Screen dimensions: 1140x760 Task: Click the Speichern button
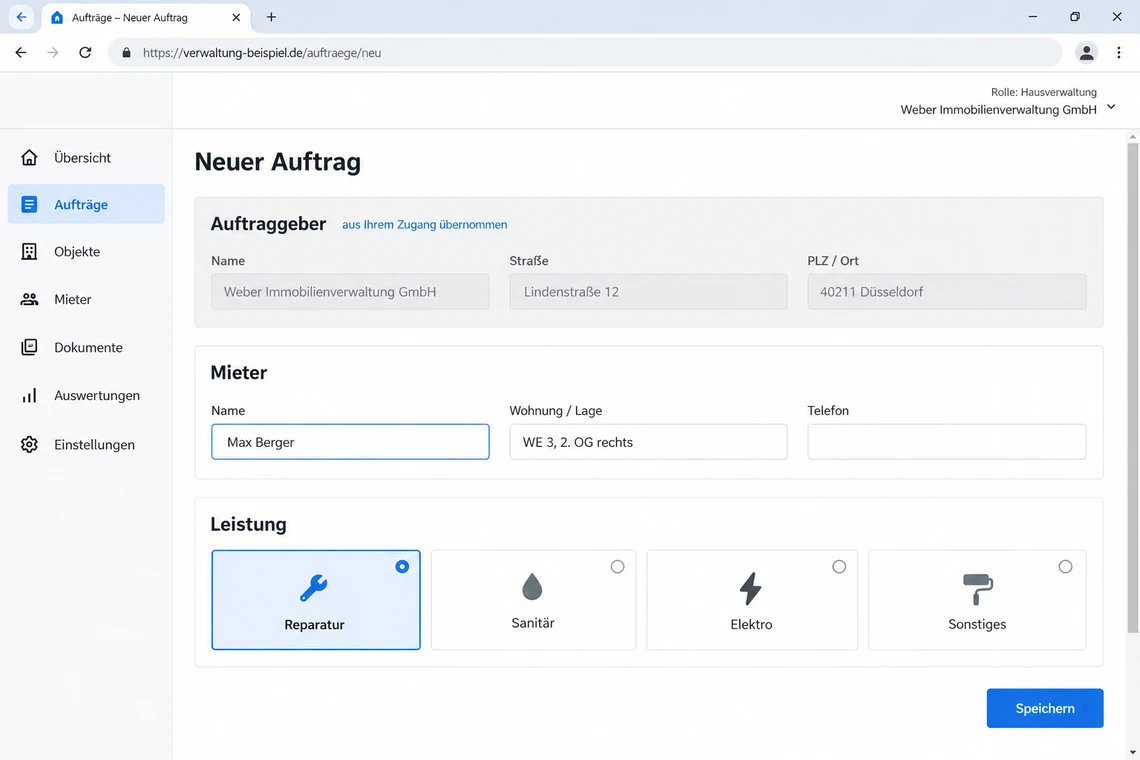(1045, 708)
